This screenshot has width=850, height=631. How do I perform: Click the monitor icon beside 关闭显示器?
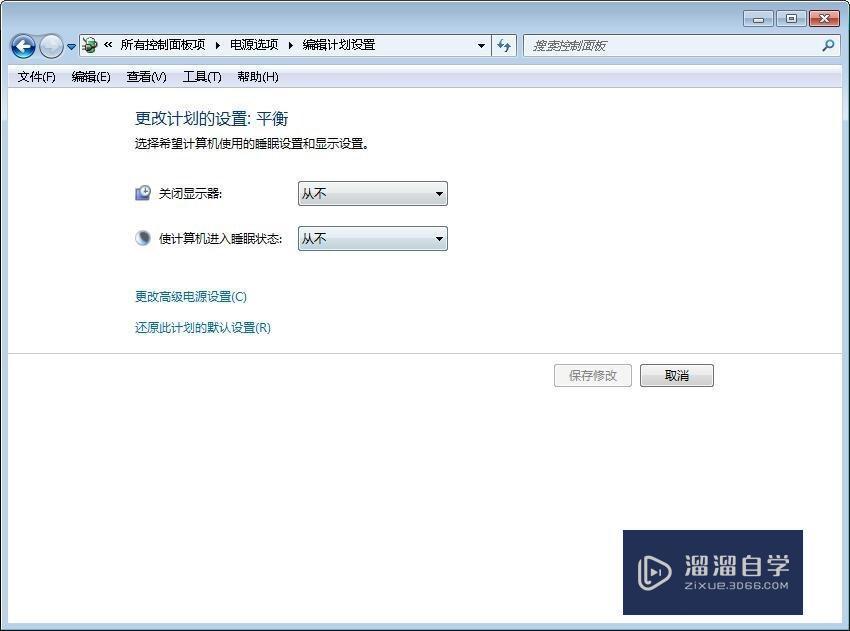pos(142,192)
